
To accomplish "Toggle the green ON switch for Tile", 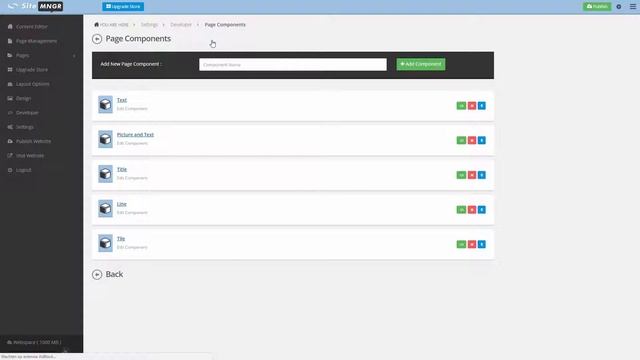I will (461, 244).
